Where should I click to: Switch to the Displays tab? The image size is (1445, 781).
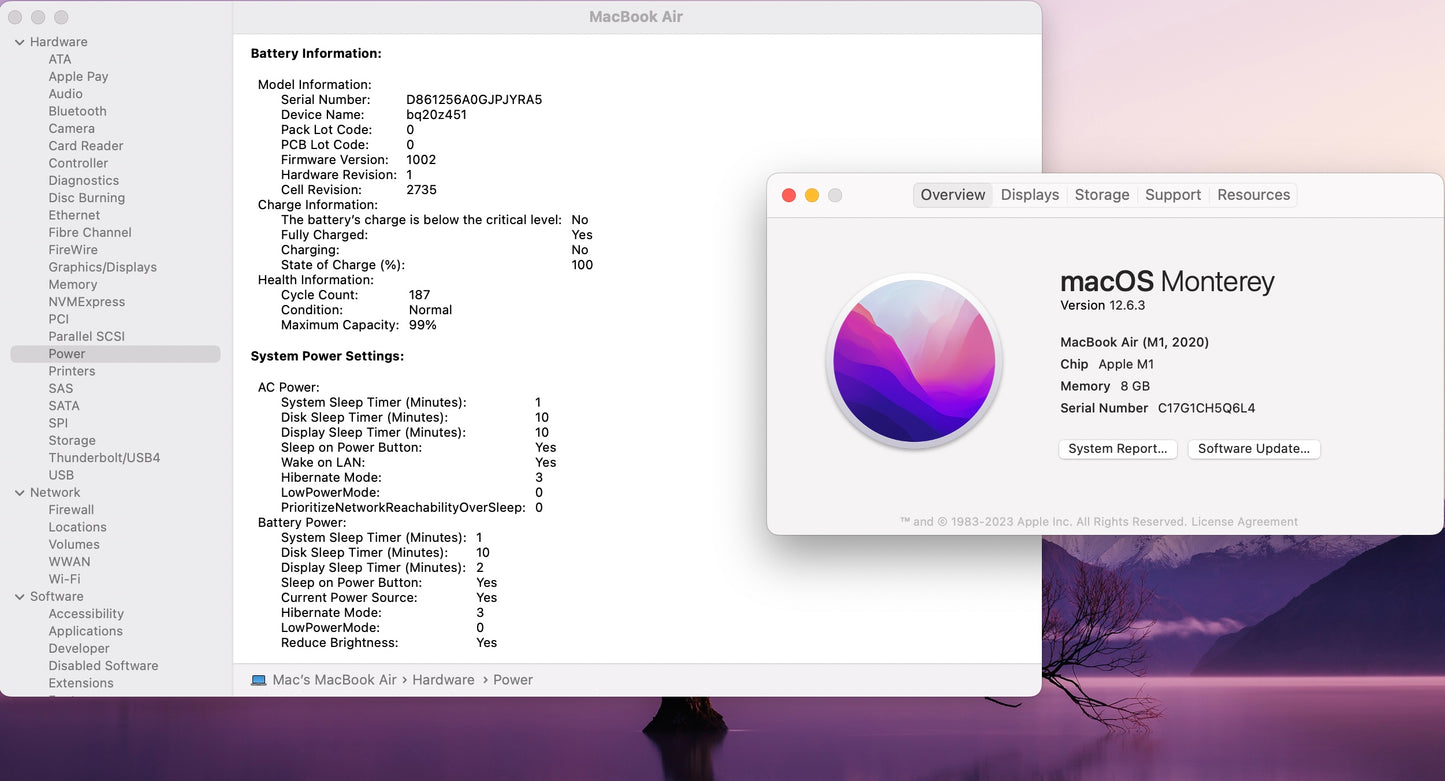coord(1030,195)
